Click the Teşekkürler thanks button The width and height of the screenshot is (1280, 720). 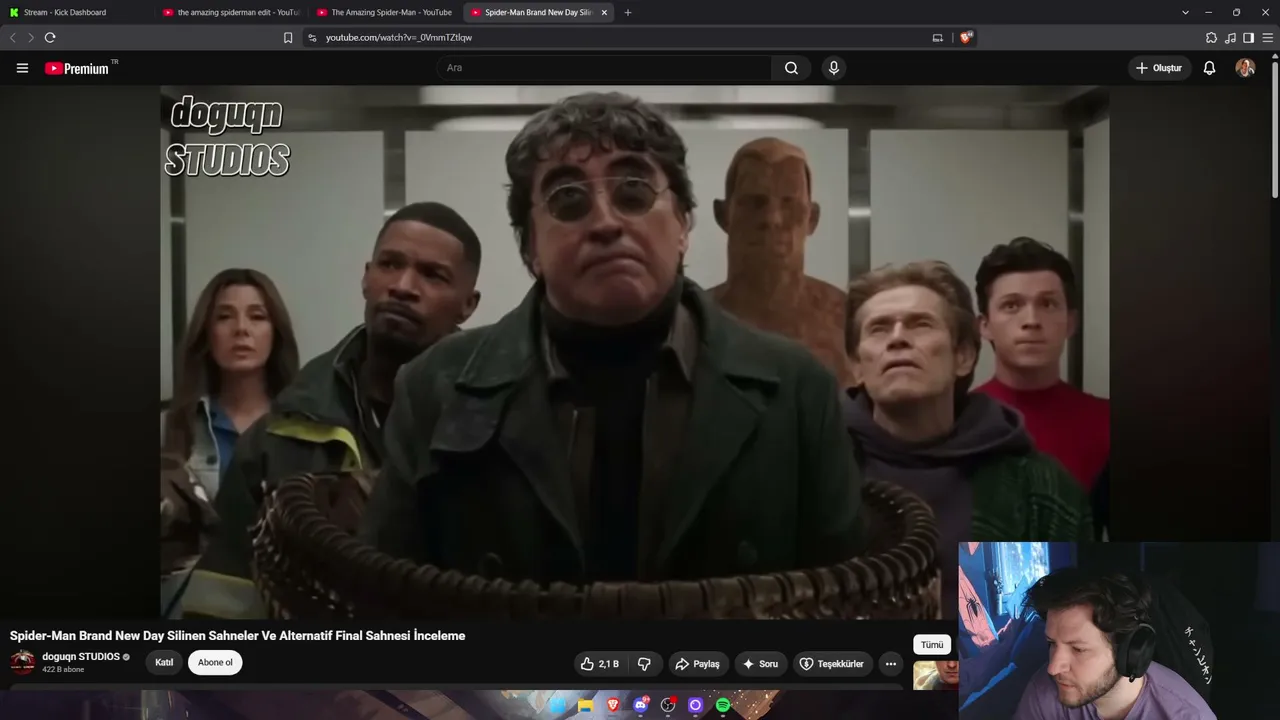(832, 664)
